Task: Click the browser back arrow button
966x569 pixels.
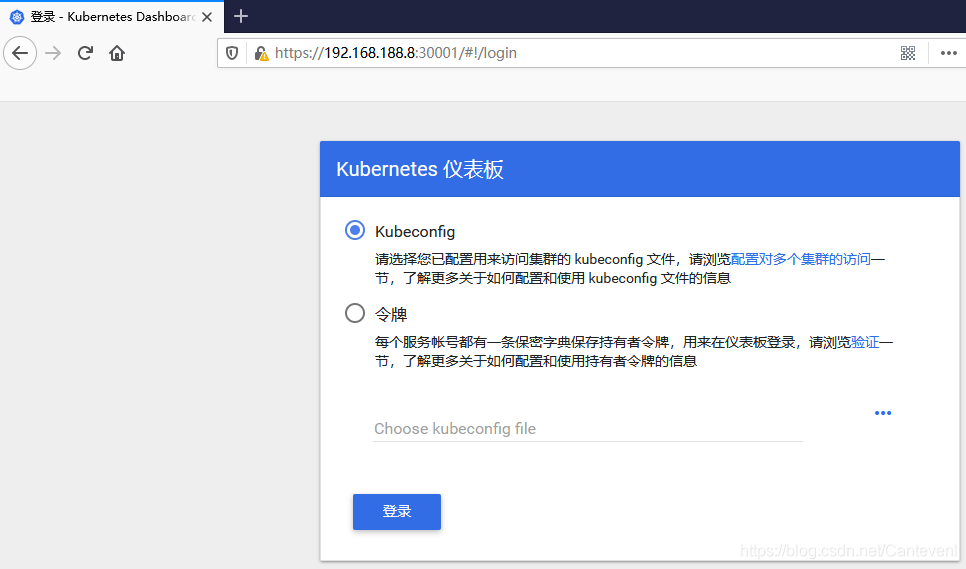Action: (20, 53)
